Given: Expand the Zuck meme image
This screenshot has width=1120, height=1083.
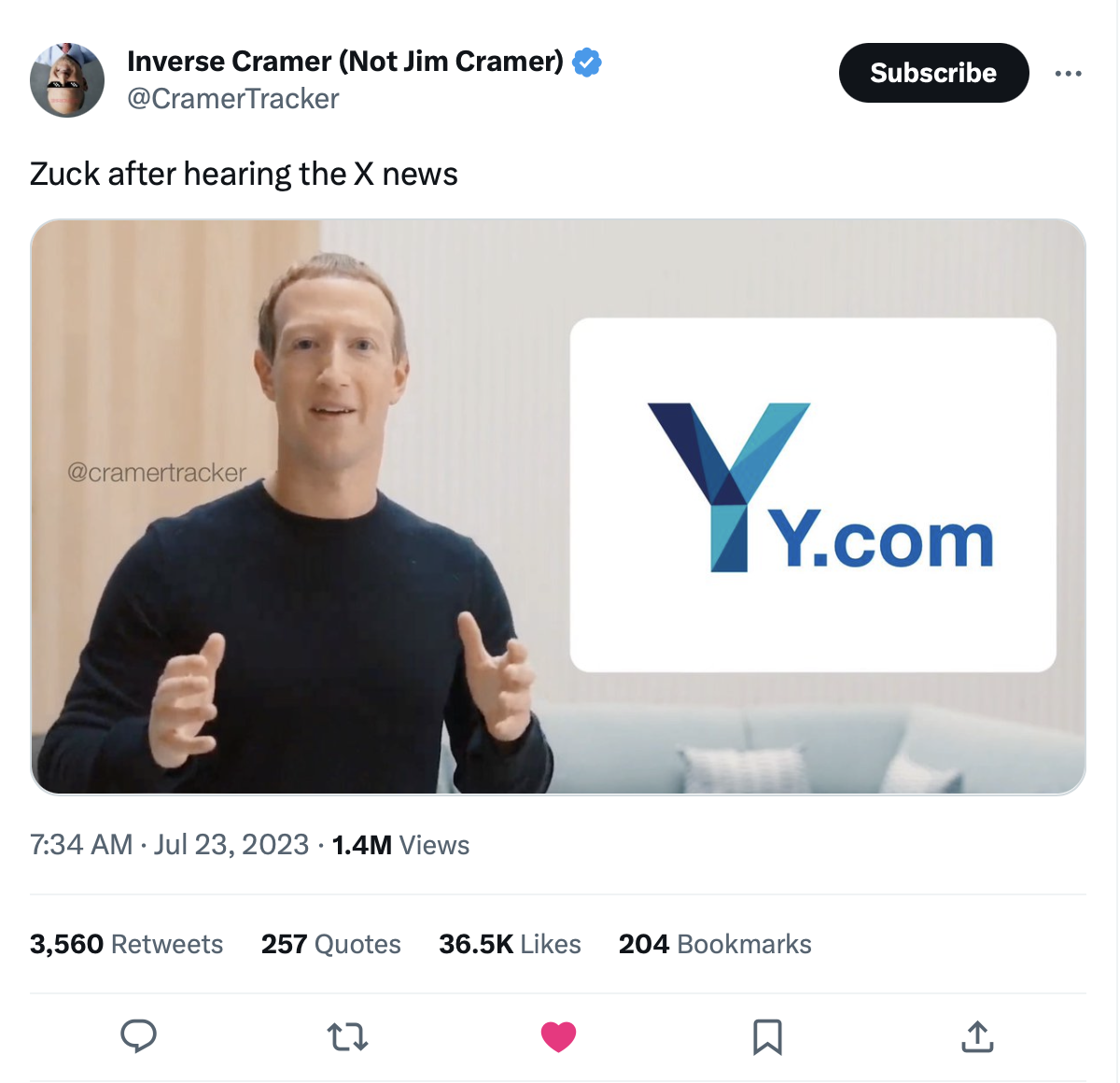Looking at the screenshot, I should pyautogui.click(x=558, y=507).
